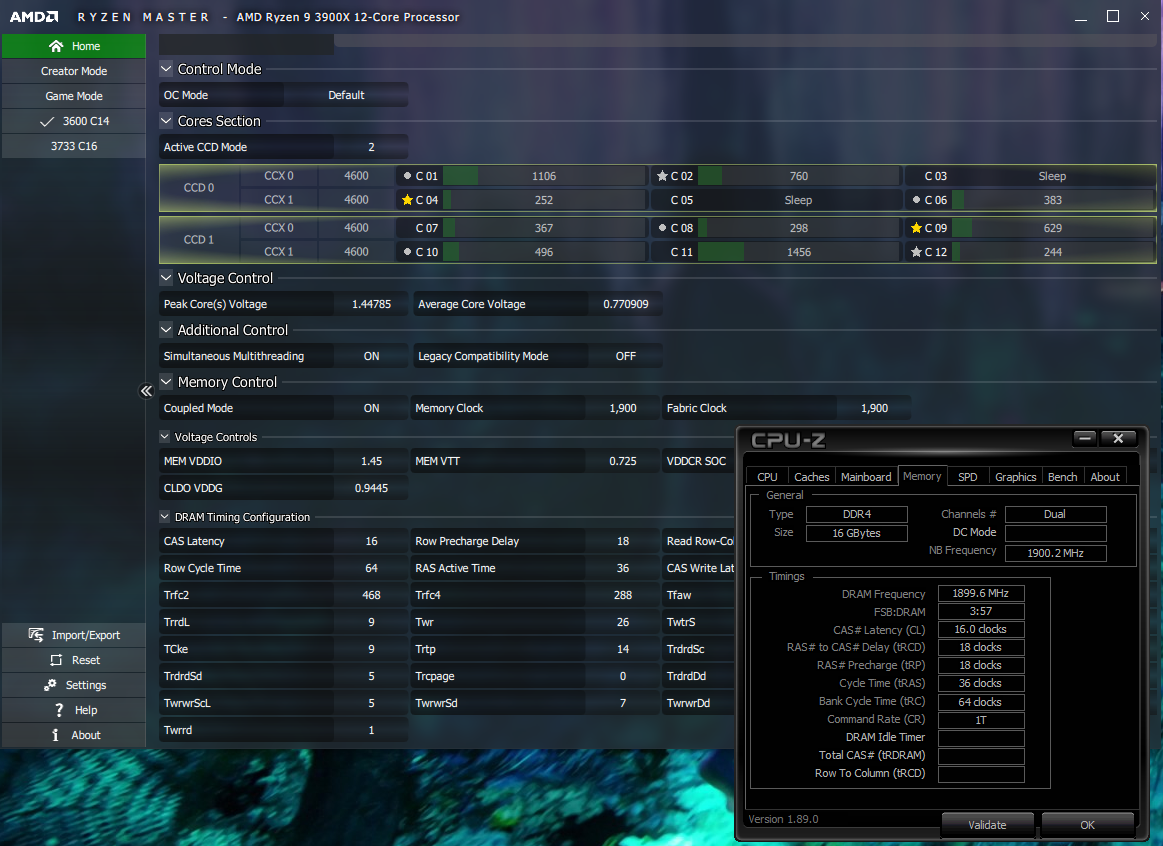Click core C 11 clock speed bar

798,252
